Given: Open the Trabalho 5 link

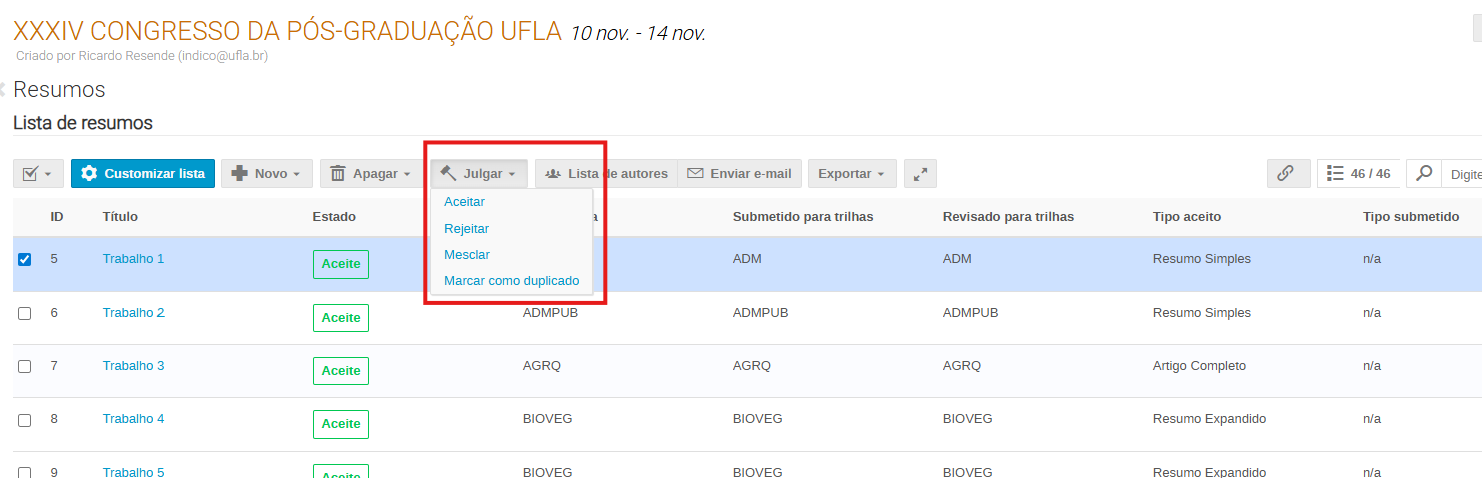Looking at the screenshot, I should tap(133, 472).
